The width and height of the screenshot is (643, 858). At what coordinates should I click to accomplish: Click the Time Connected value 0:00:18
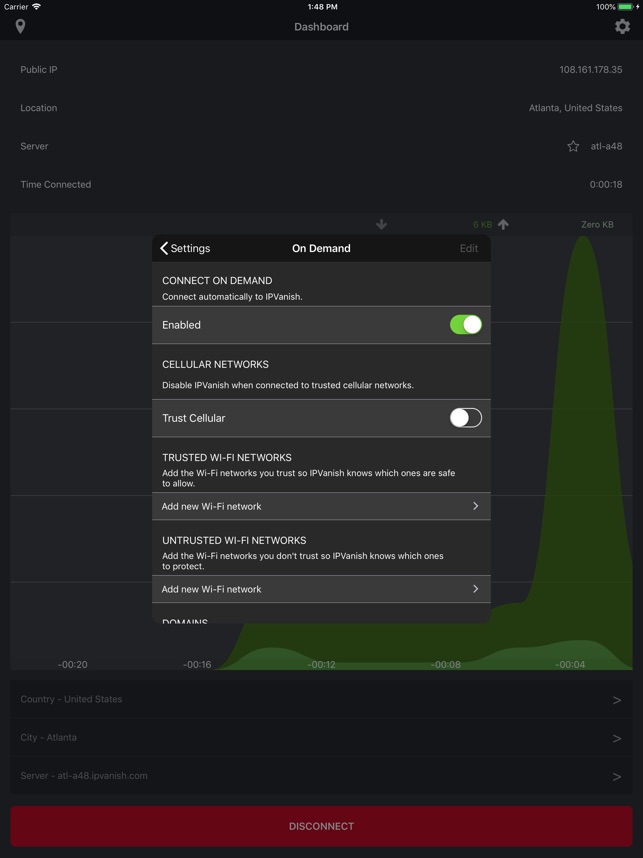[x=606, y=184]
